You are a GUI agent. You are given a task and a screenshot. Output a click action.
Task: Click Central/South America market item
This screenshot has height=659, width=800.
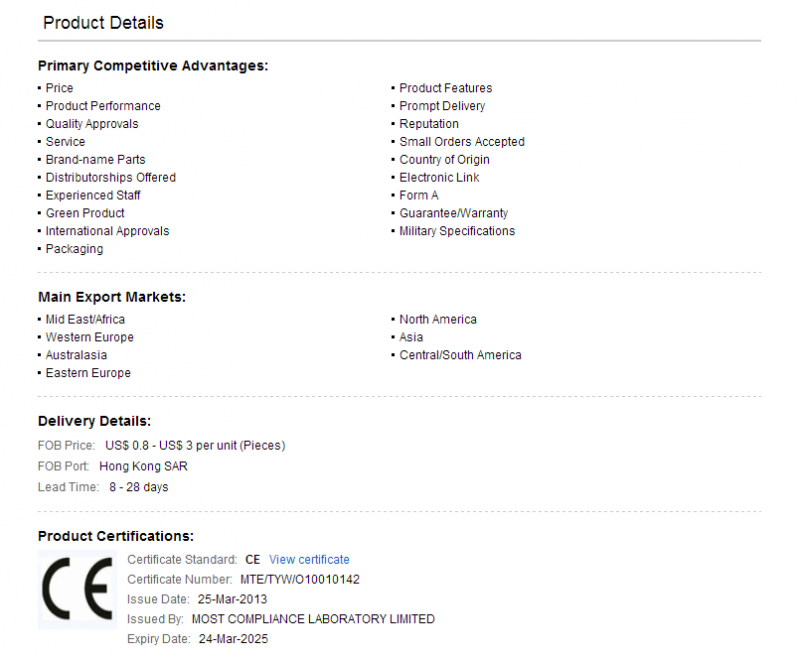coord(460,355)
